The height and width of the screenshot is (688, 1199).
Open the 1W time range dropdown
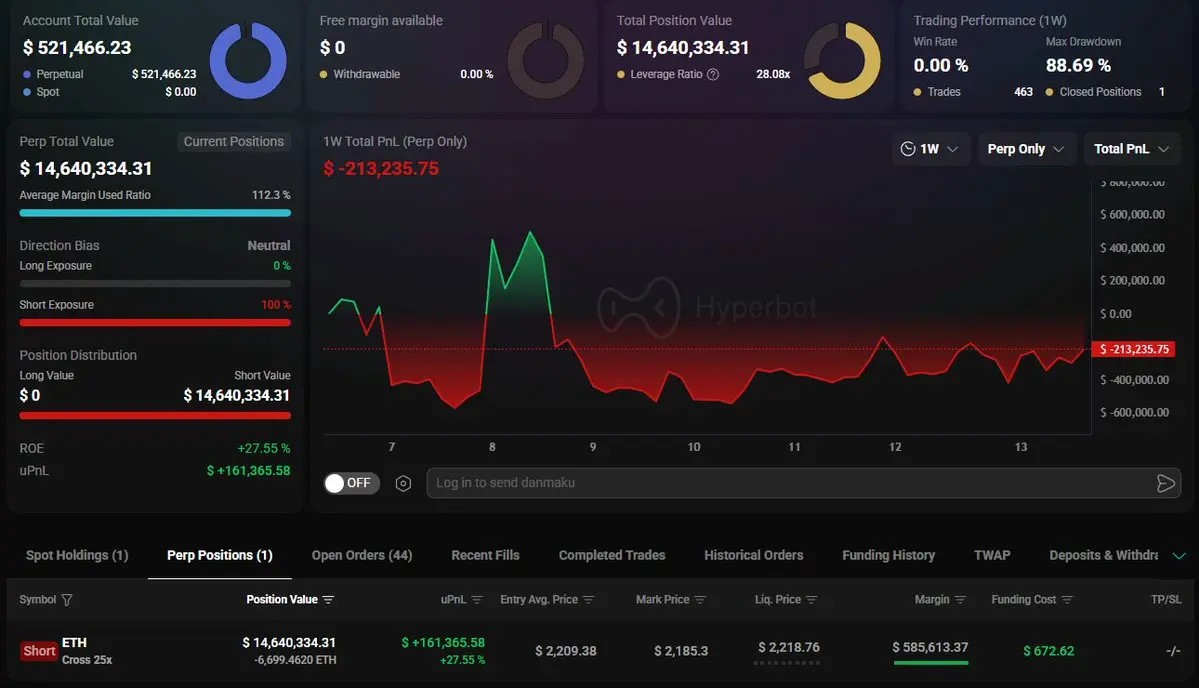pyautogui.click(x=930, y=149)
